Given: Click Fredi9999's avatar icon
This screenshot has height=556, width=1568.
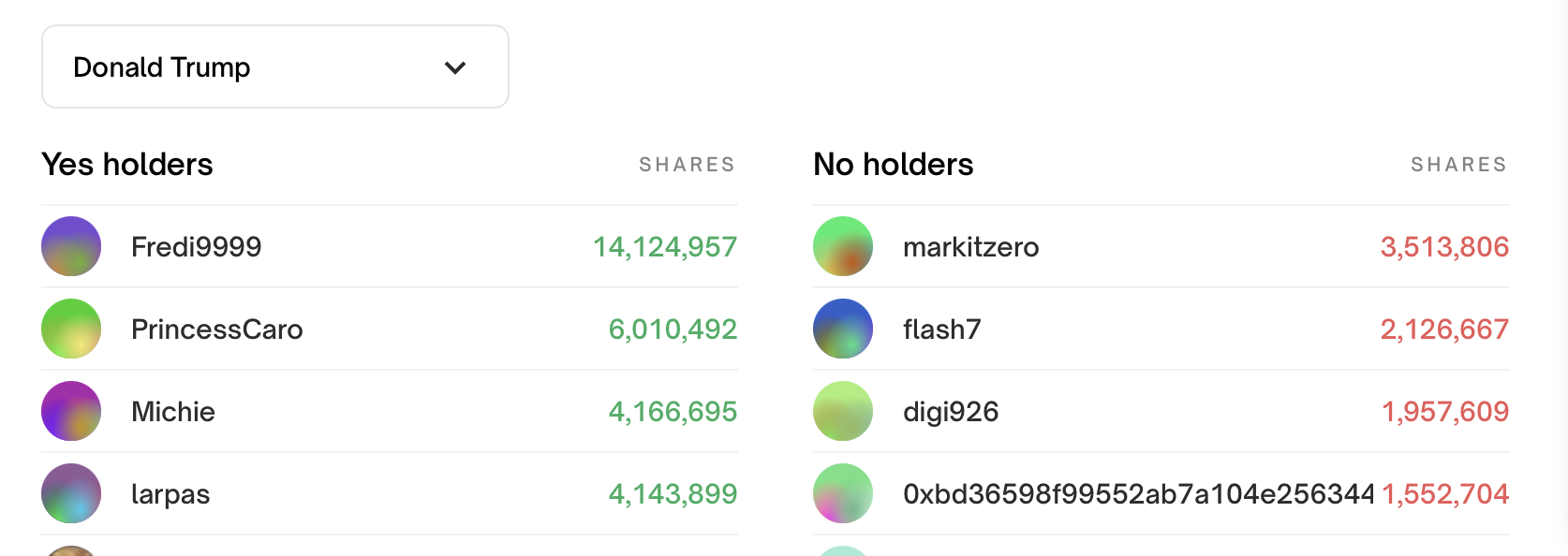Looking at the screenshot, I should [x=71, y=246].
